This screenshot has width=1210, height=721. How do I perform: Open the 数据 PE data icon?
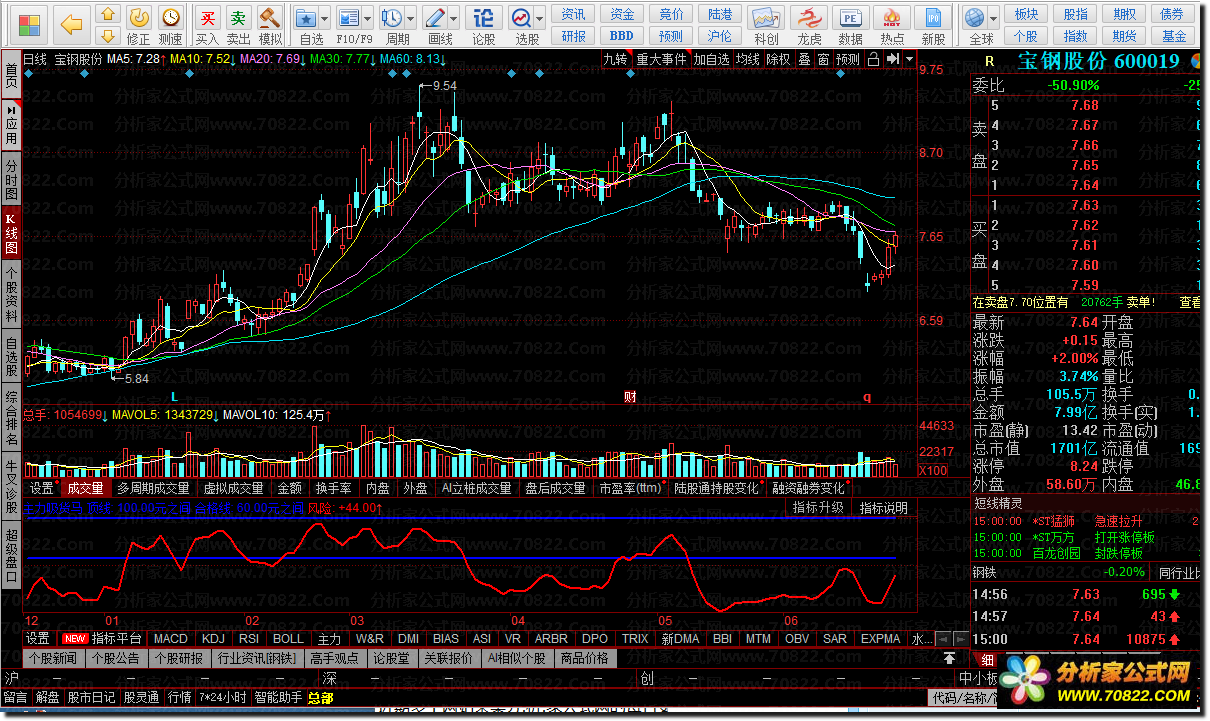pos(850,18)
